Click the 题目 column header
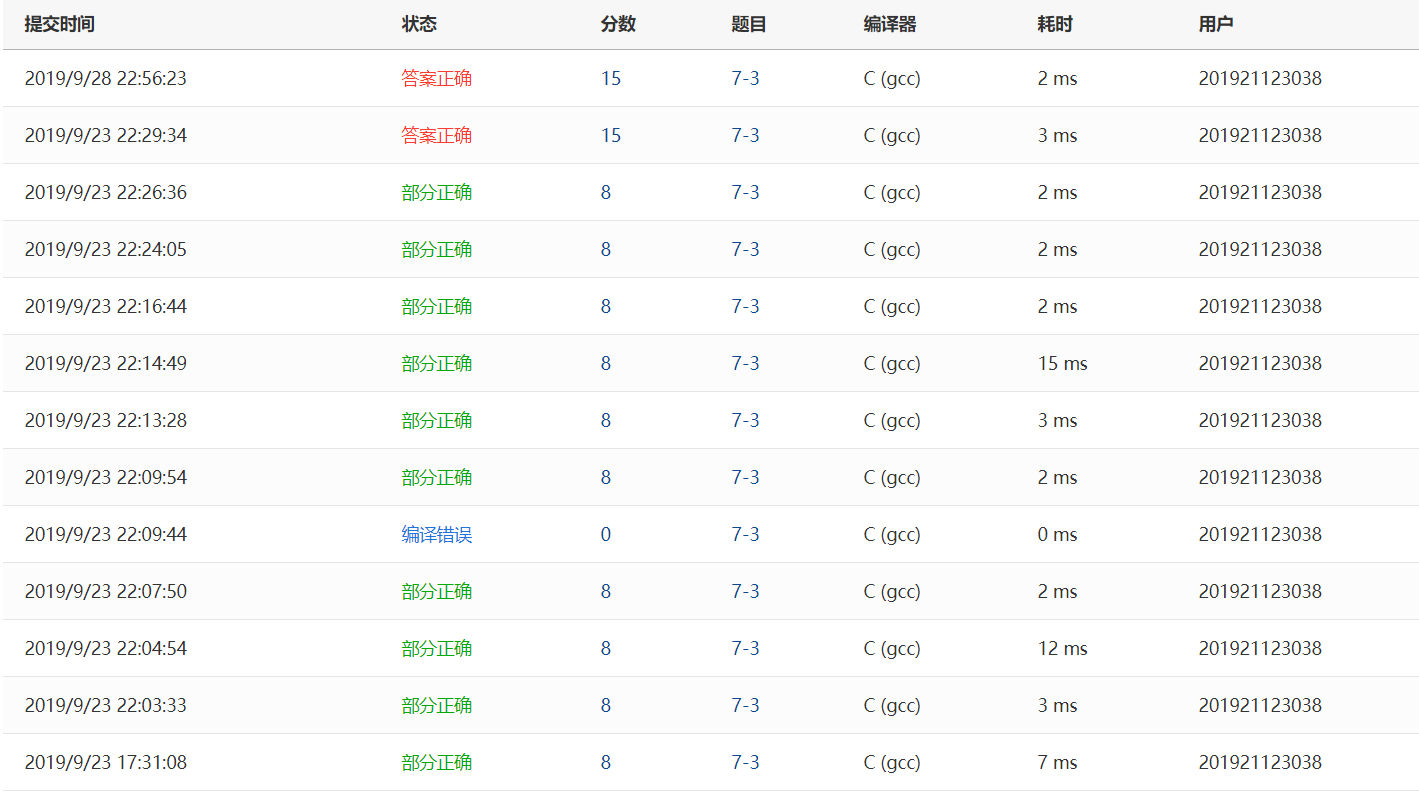This screenshot has width=1419, height=799. coord(749,24)
